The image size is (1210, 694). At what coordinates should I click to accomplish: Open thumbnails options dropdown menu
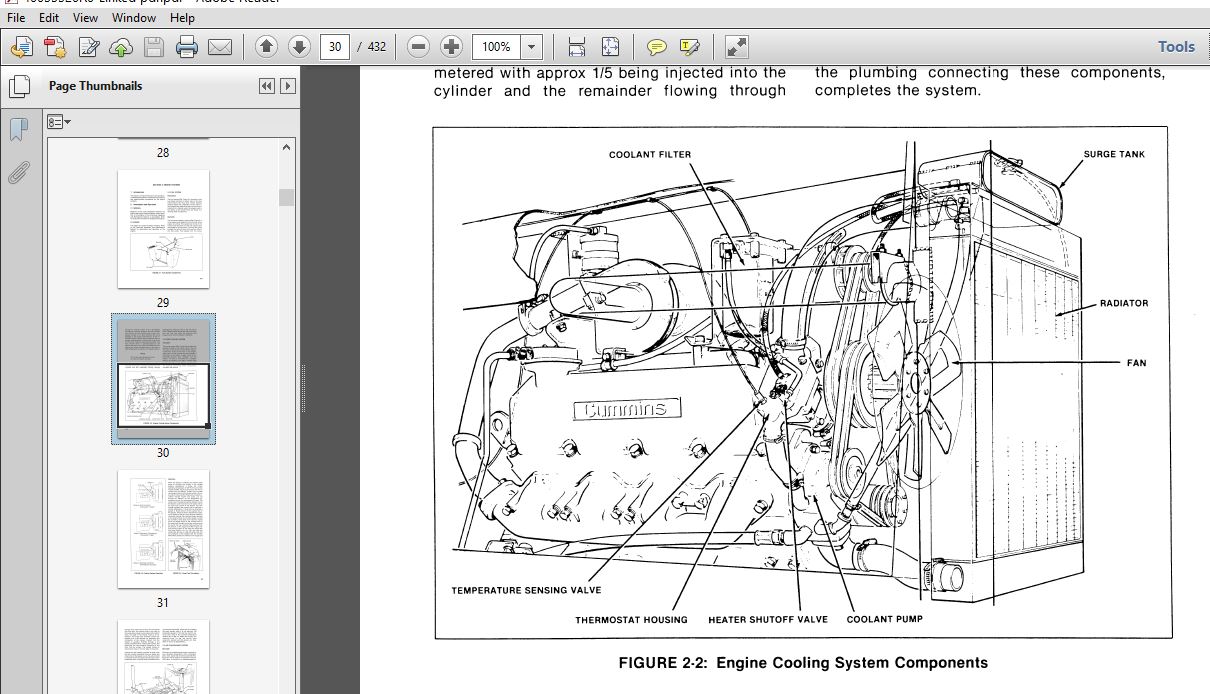point(59,122)
